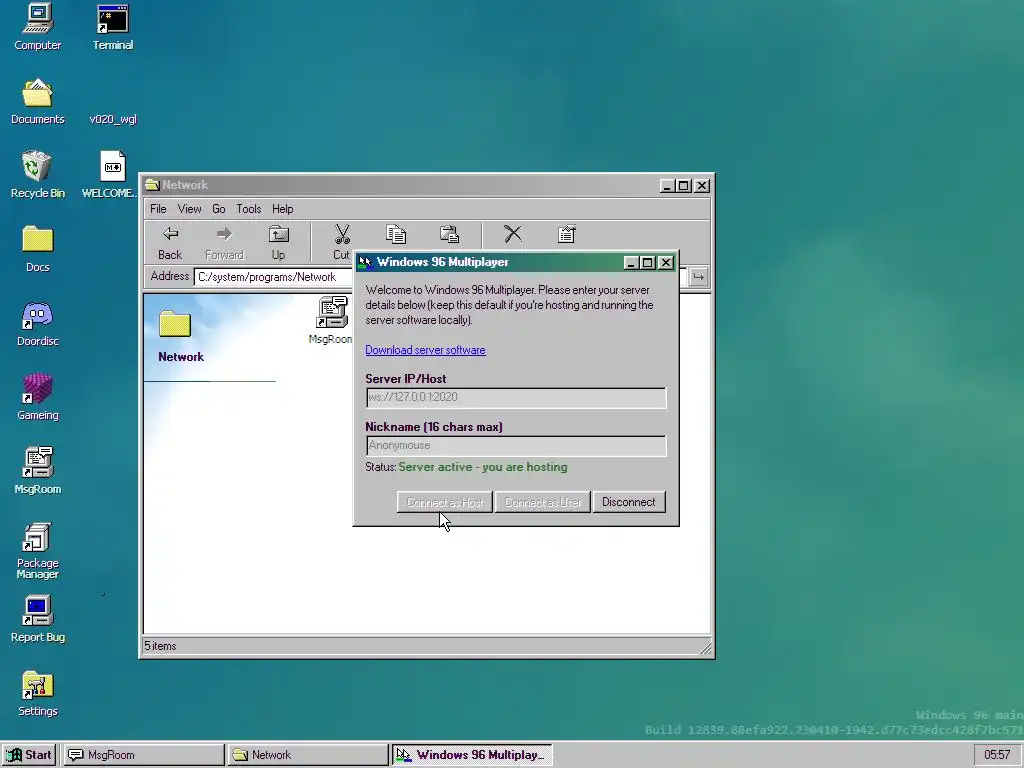Screen dimensions: 1024x768
Task: Open the Report Bug desktop shortcut
Action: pos(37,619)
